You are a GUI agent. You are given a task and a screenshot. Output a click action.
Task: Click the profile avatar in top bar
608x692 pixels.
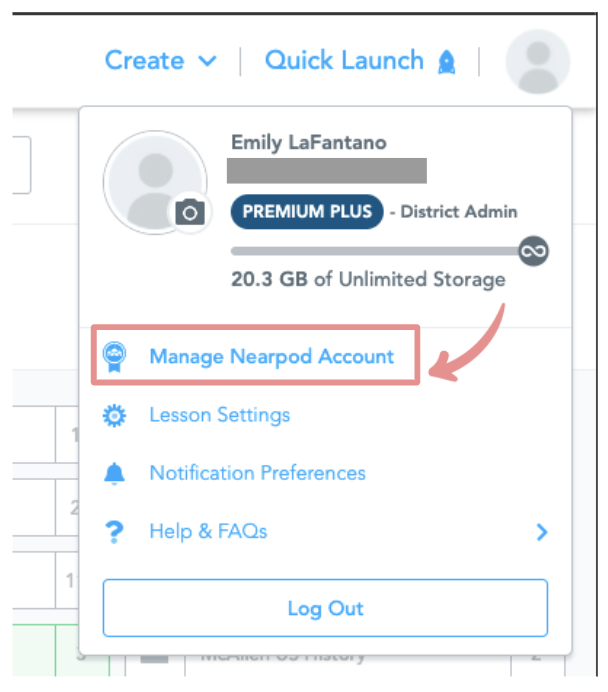point(537,61)
